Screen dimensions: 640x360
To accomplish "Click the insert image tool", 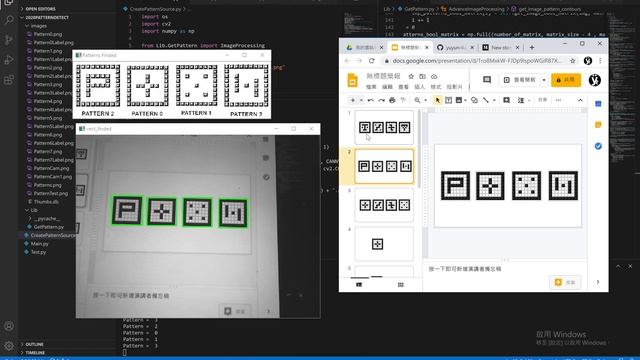I will [x=459, y=100].
